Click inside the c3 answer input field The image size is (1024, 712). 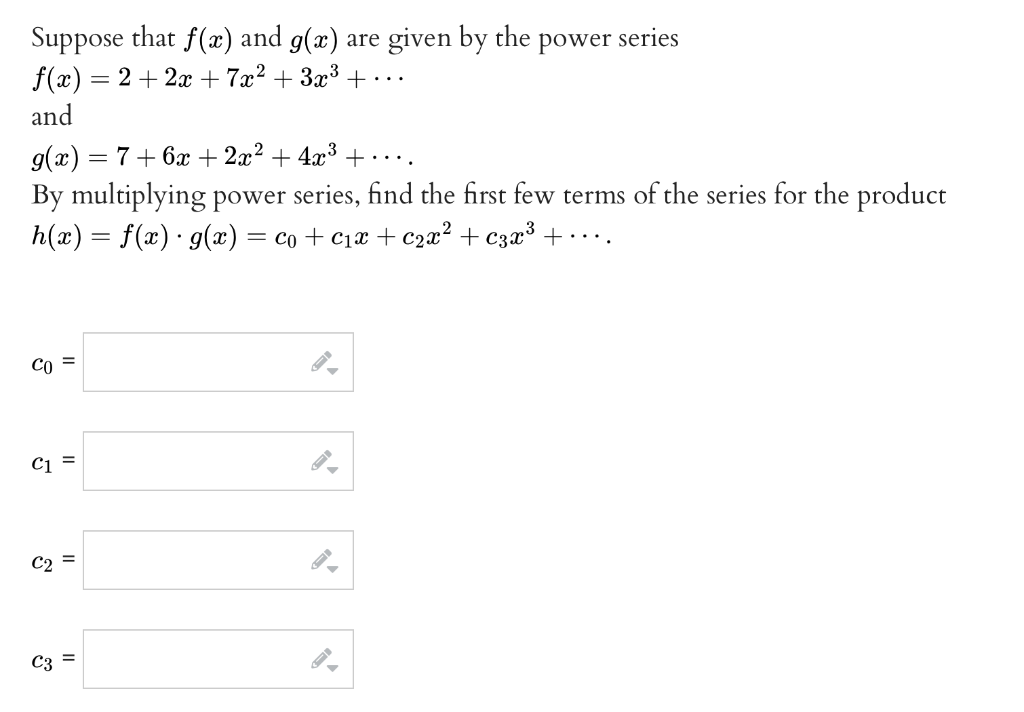[180, 658]
